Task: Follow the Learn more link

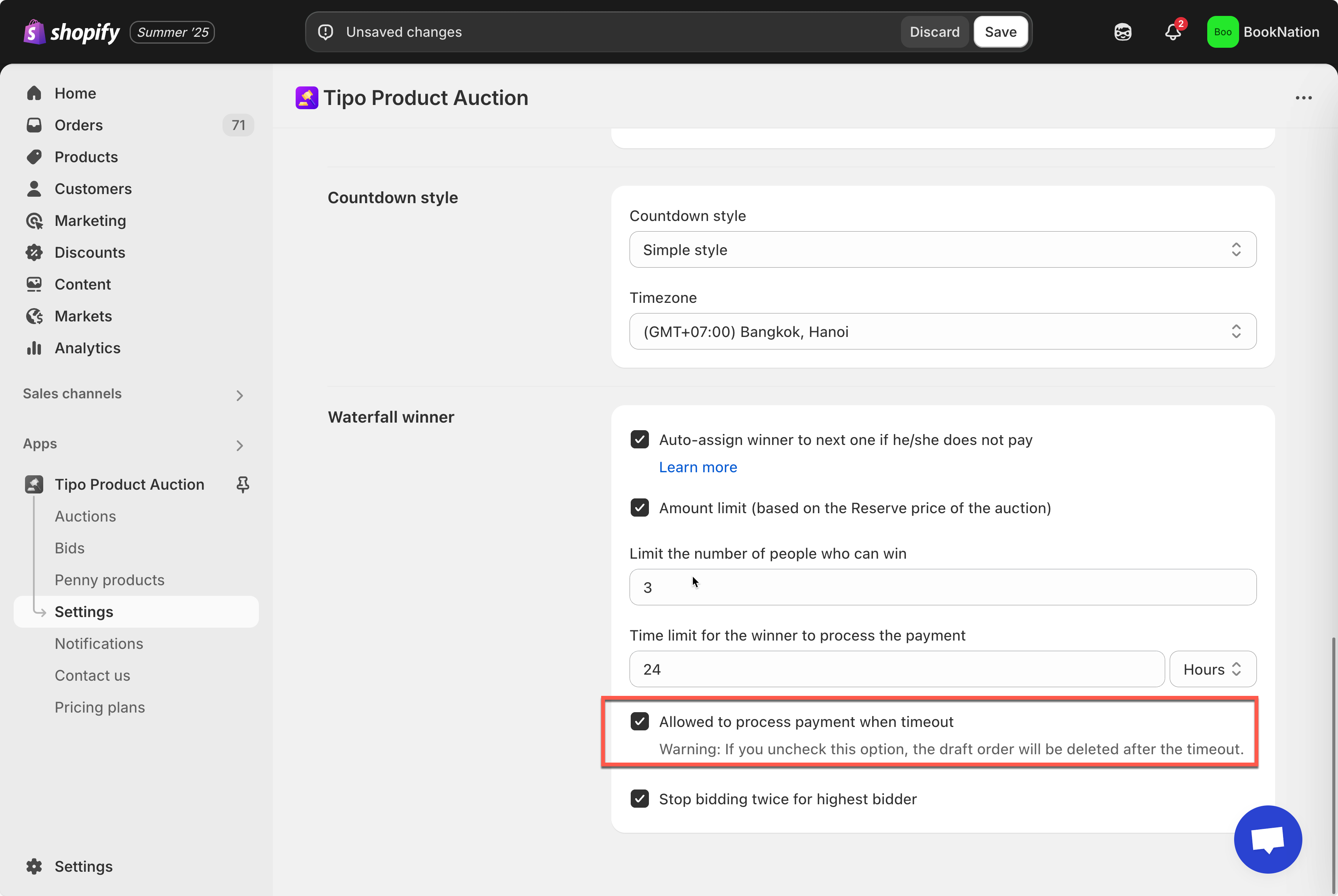Action: 697,467
